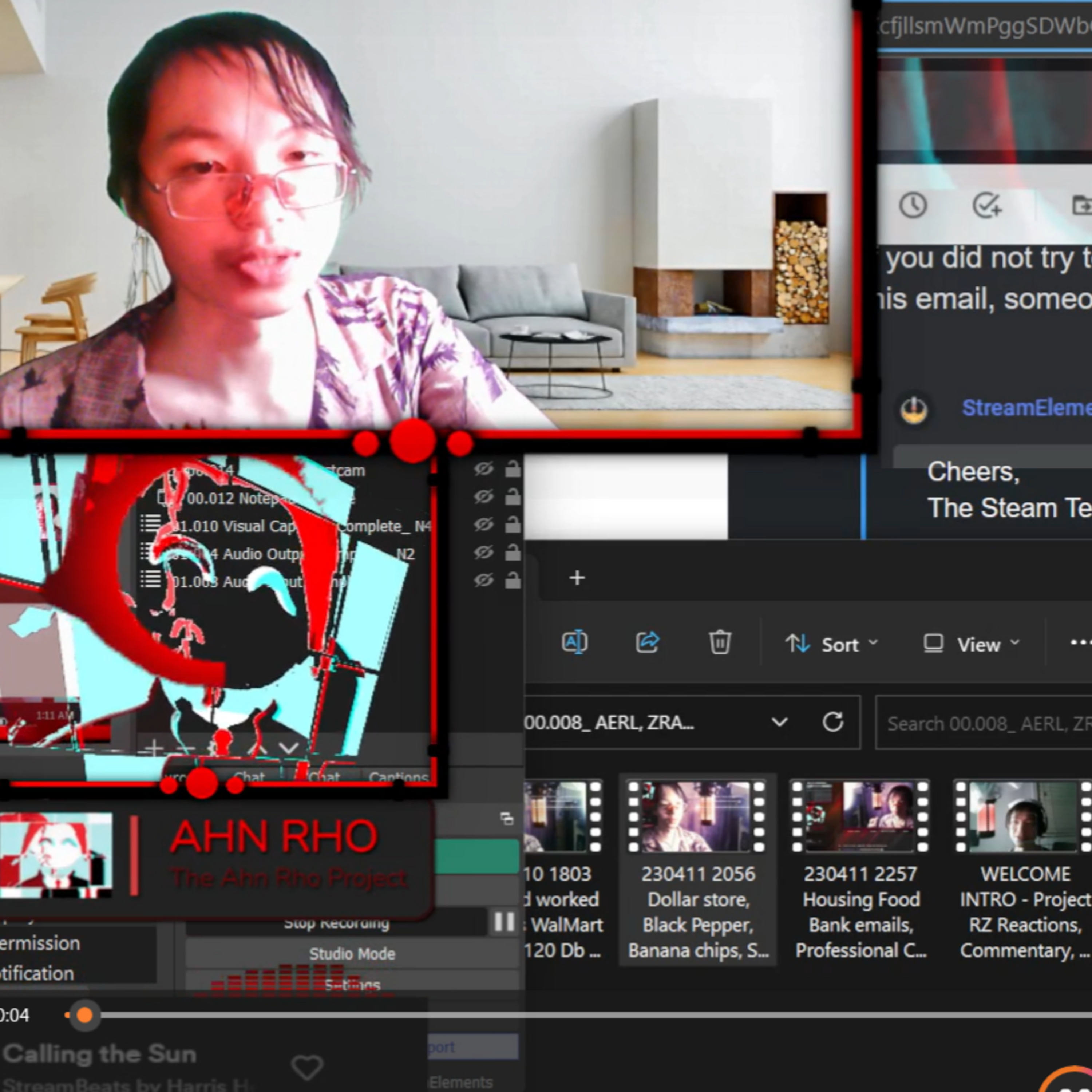Click the Delete trash can icon
1092x1092 pixels.
click(720, 643)
